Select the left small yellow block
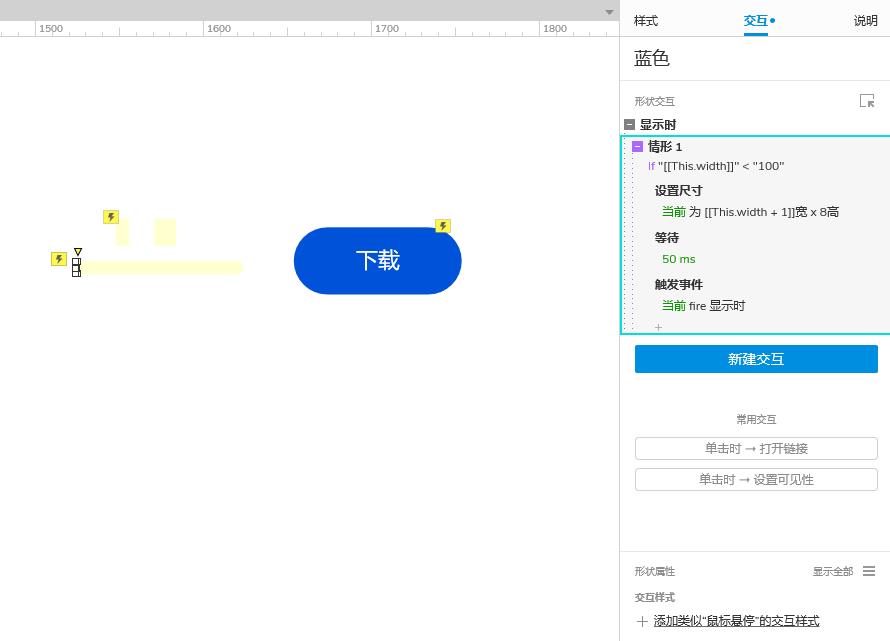Viewport: 890px width, 641px height. point(123,232)
